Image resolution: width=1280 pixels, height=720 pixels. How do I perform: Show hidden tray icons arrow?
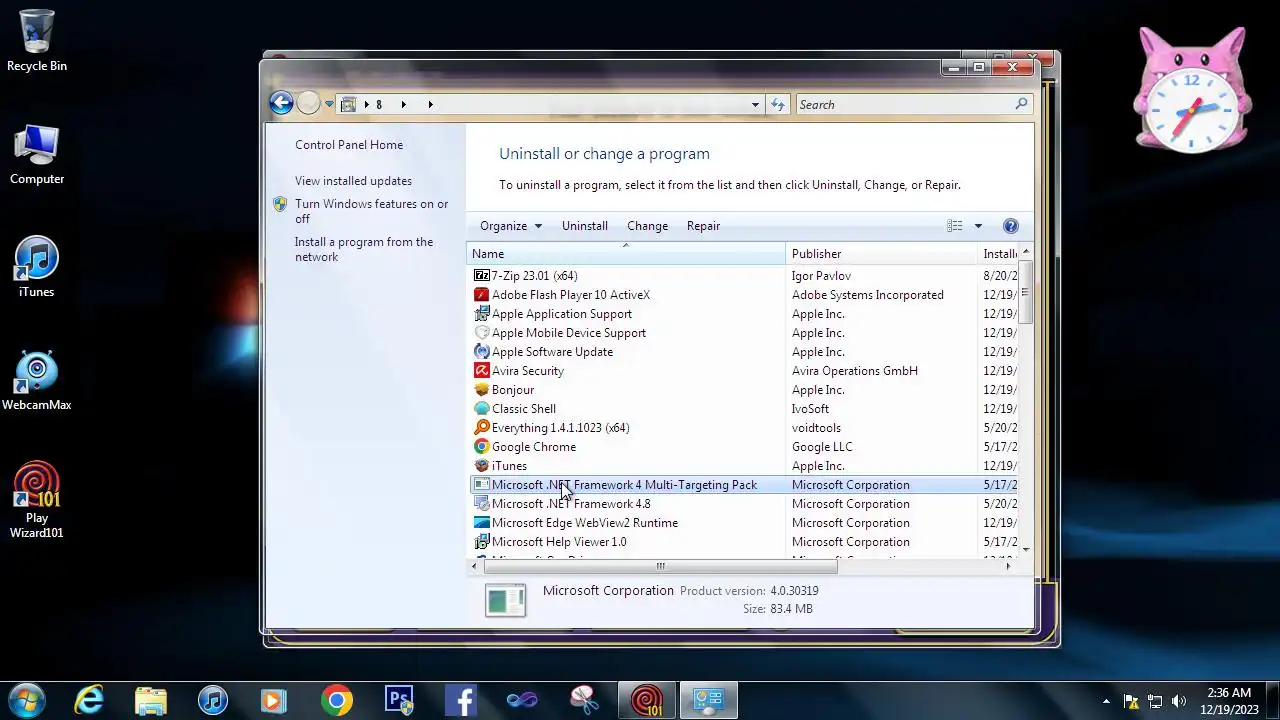click(1106, 701)
